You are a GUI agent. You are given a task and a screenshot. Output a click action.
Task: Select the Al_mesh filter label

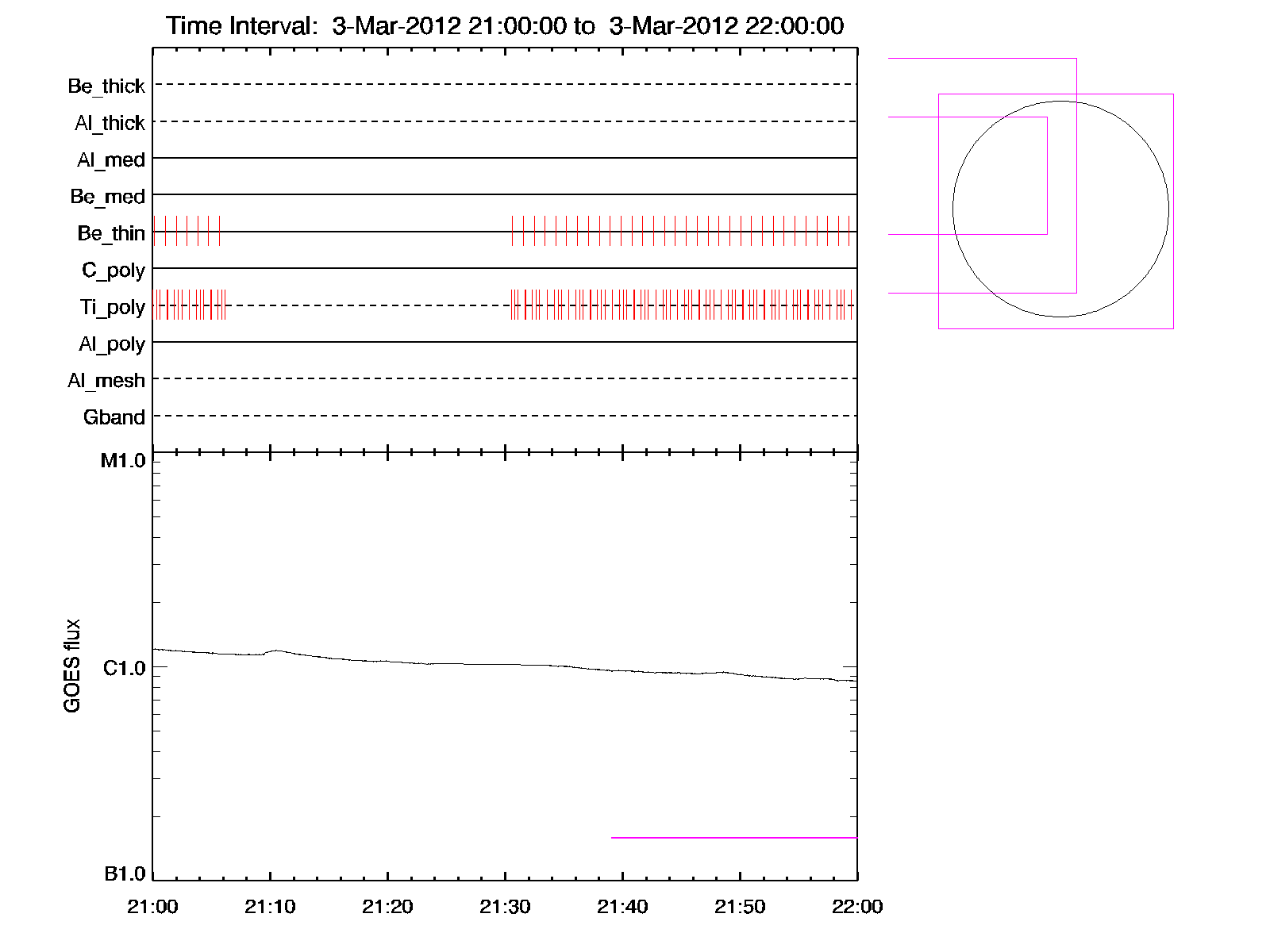pos(106,381)
